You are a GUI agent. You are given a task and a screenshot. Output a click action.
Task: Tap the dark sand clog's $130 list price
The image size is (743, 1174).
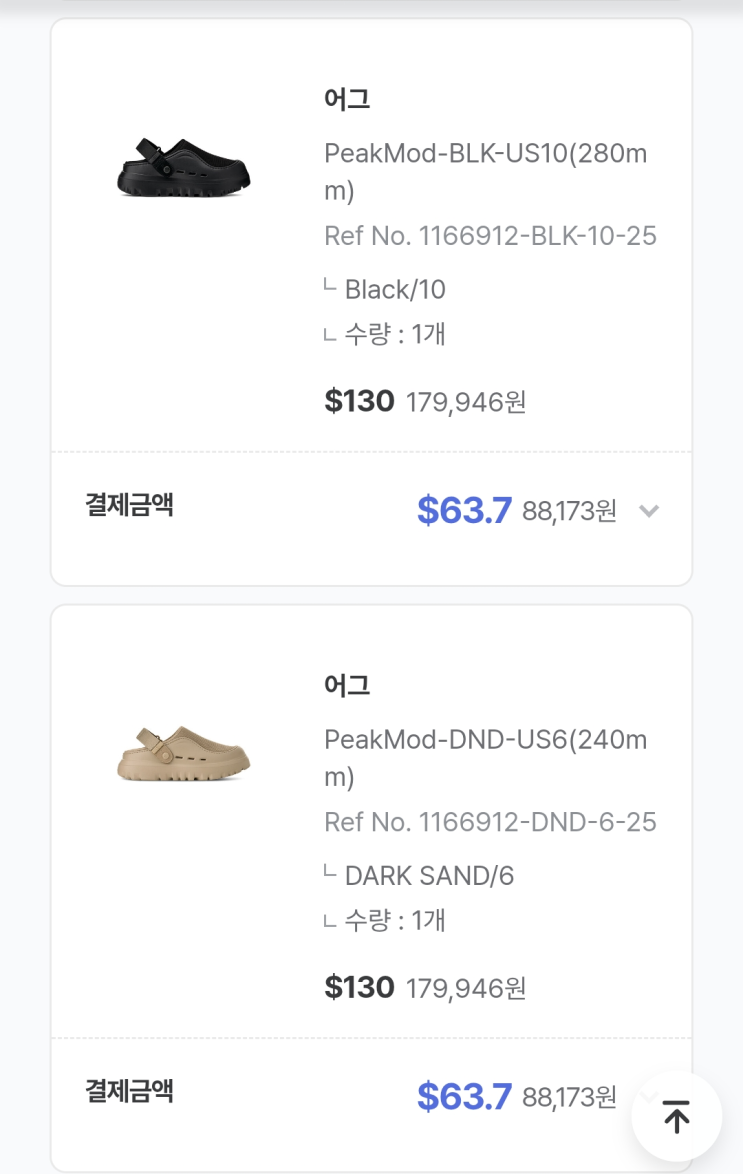(x=360, y=987)
